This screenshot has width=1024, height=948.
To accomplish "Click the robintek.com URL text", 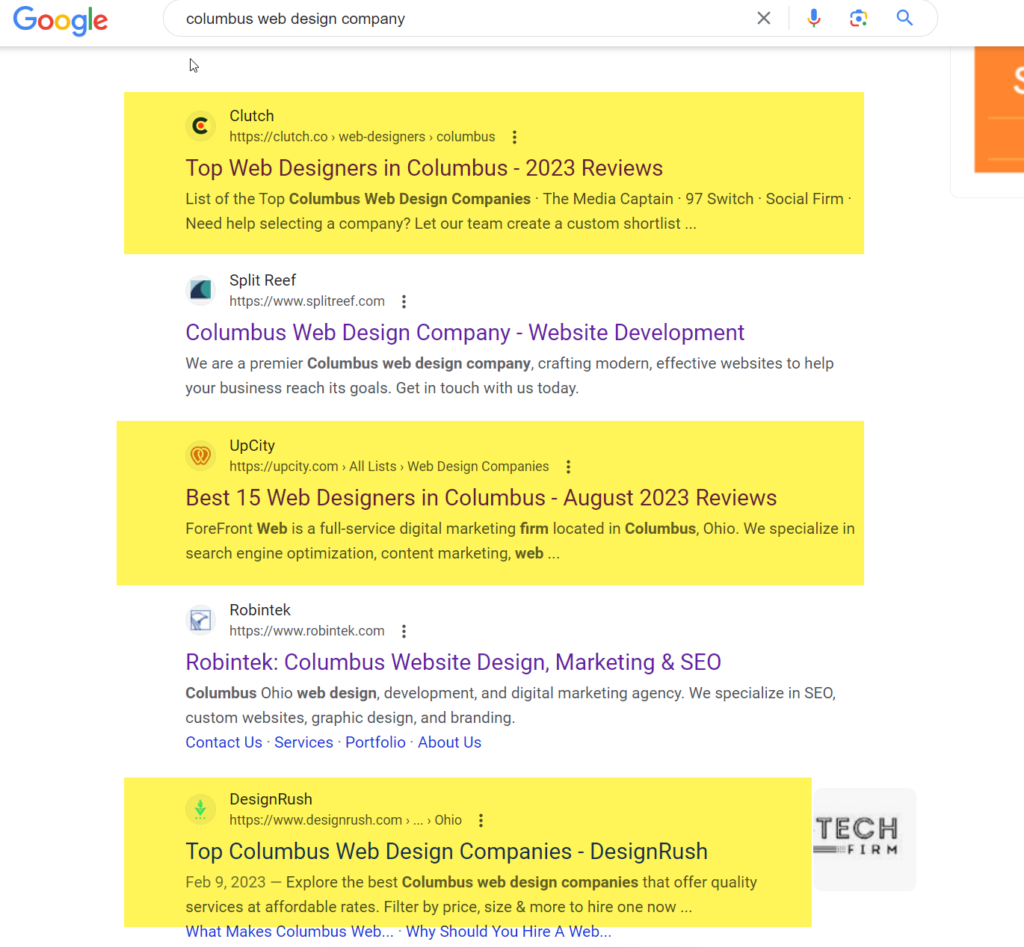I will (307, 631).
